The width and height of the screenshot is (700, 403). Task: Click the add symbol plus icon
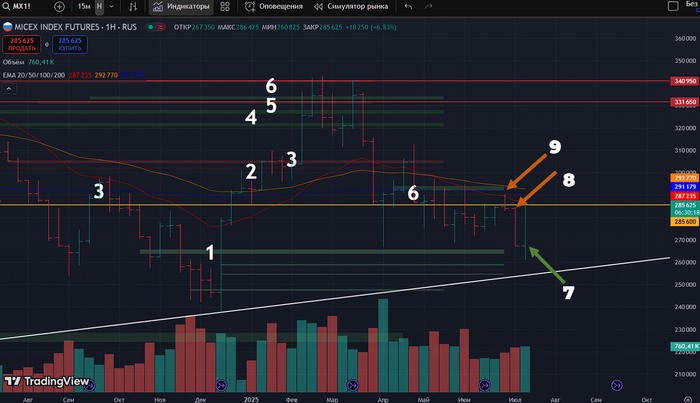point(60,6)
